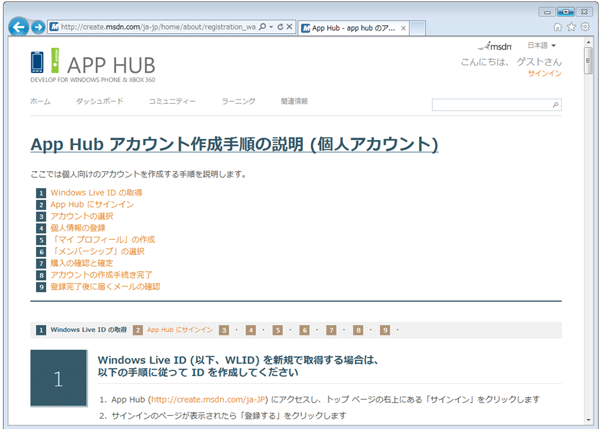The width and height of the screenshot is (600, 430).
Task: Open the address bar dropdown arrow
Action: [x=271, y=27]
